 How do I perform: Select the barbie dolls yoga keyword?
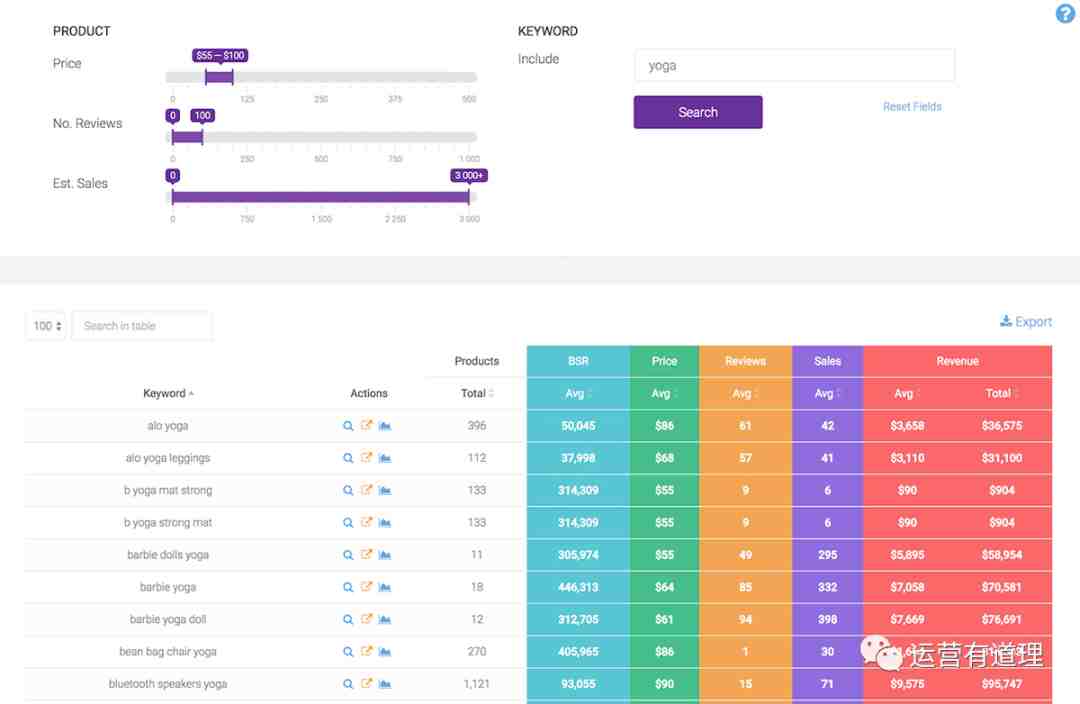pos(167,555)
